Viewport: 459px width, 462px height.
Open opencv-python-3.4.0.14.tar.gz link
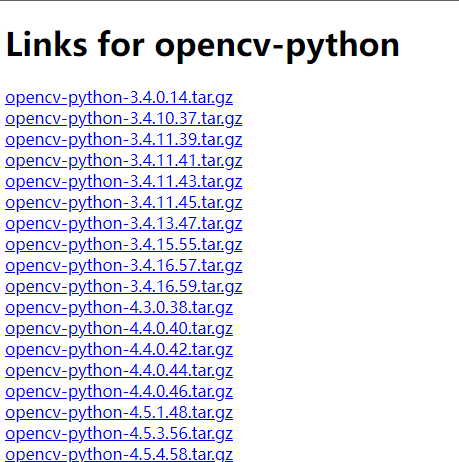pyautogui.click(x=119, y=98)
